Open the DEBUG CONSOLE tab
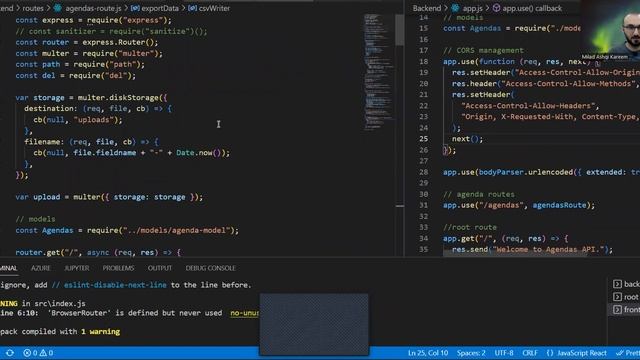 coord(211,268)
